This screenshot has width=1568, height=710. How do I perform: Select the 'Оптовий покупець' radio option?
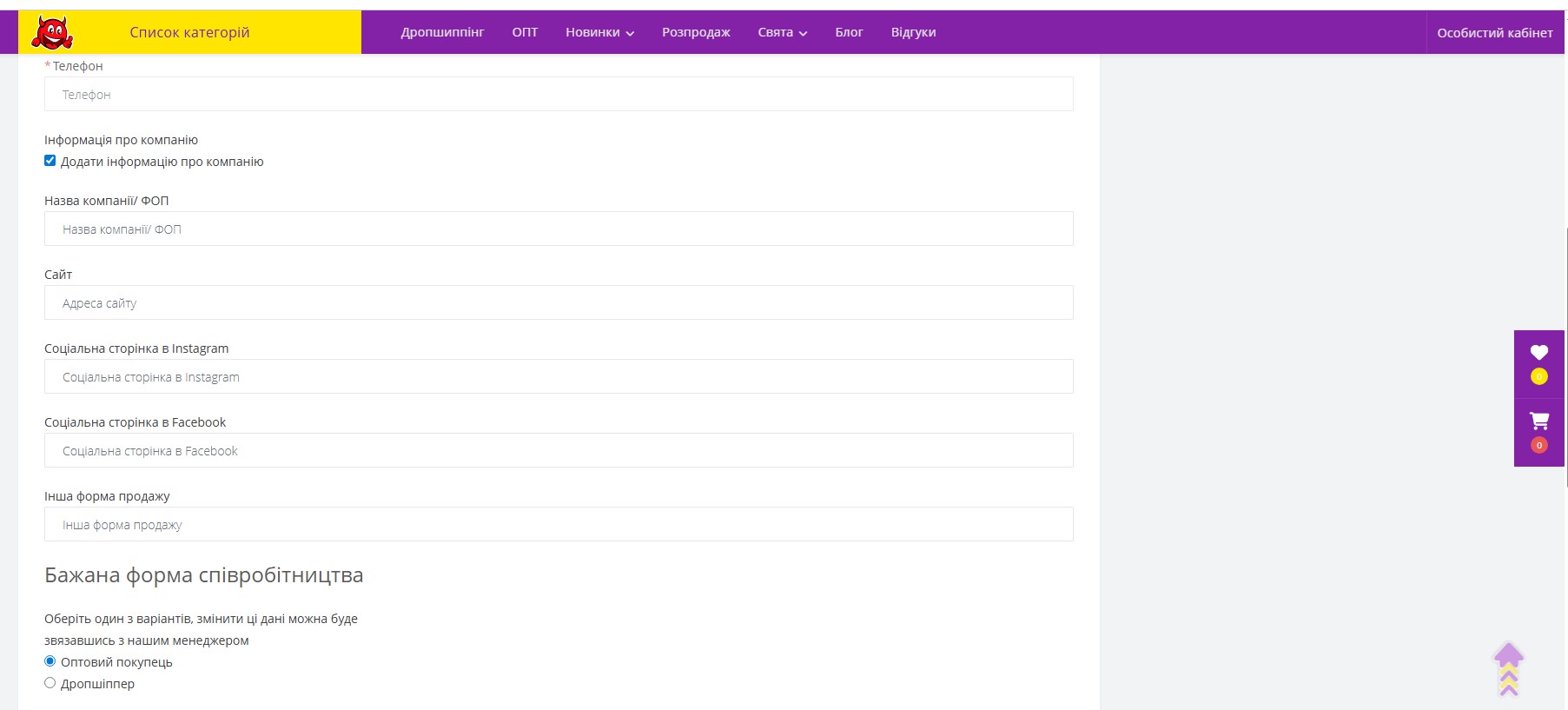(50, 661)
